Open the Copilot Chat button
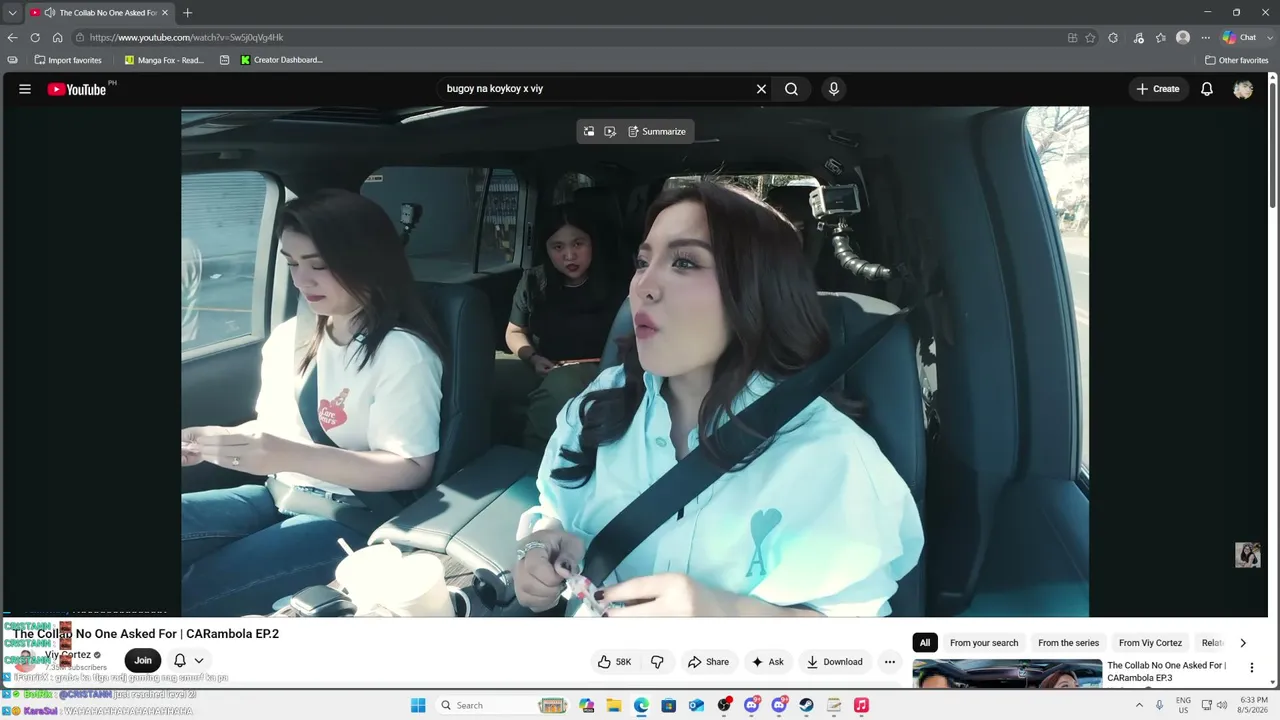 (1239, 38)
